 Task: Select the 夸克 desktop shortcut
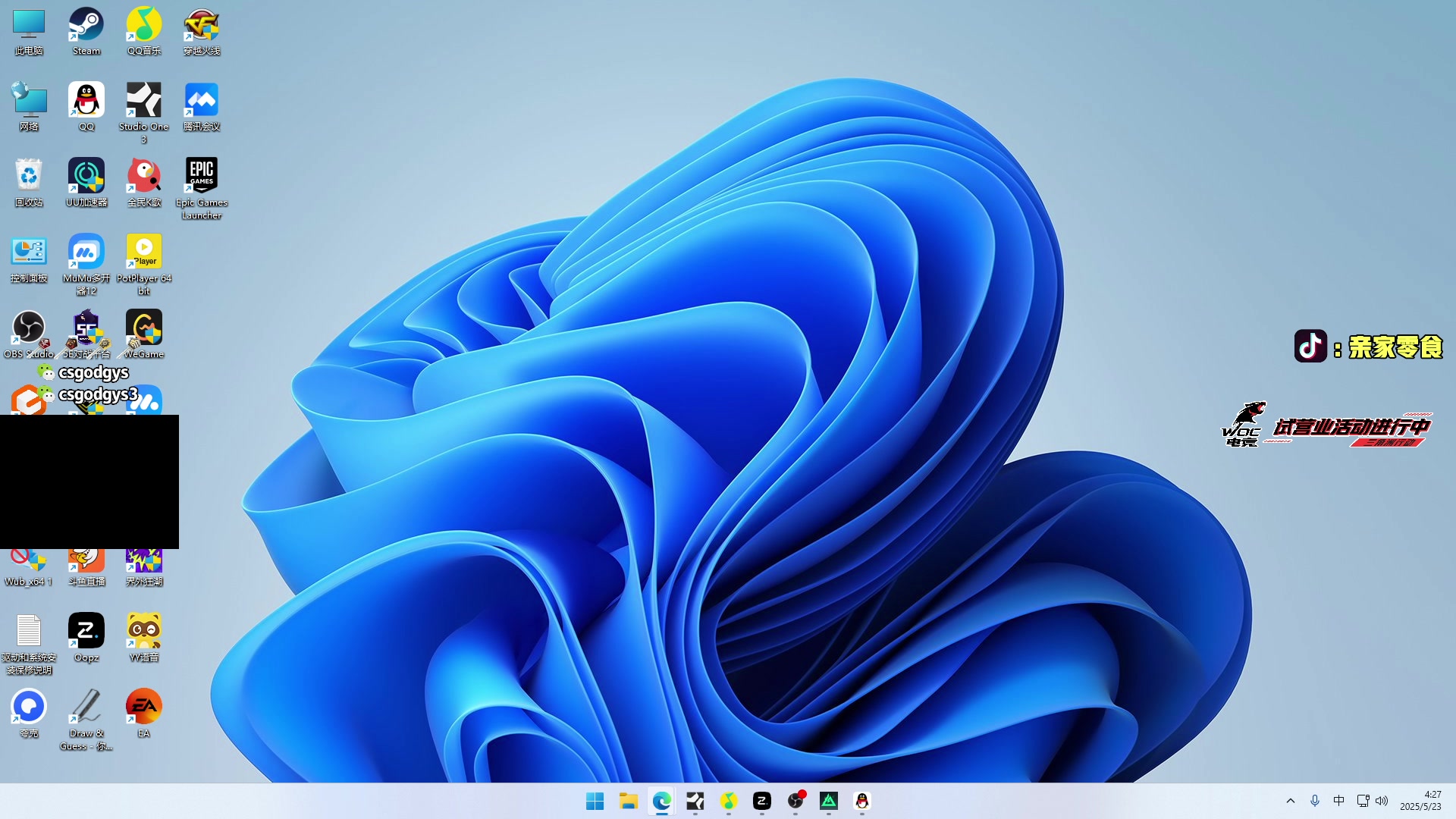29,714
